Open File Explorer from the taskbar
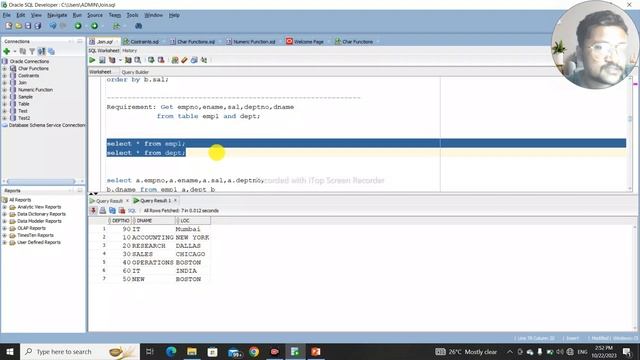The height and width of the screenshot is (360, 640). (192, 351)
